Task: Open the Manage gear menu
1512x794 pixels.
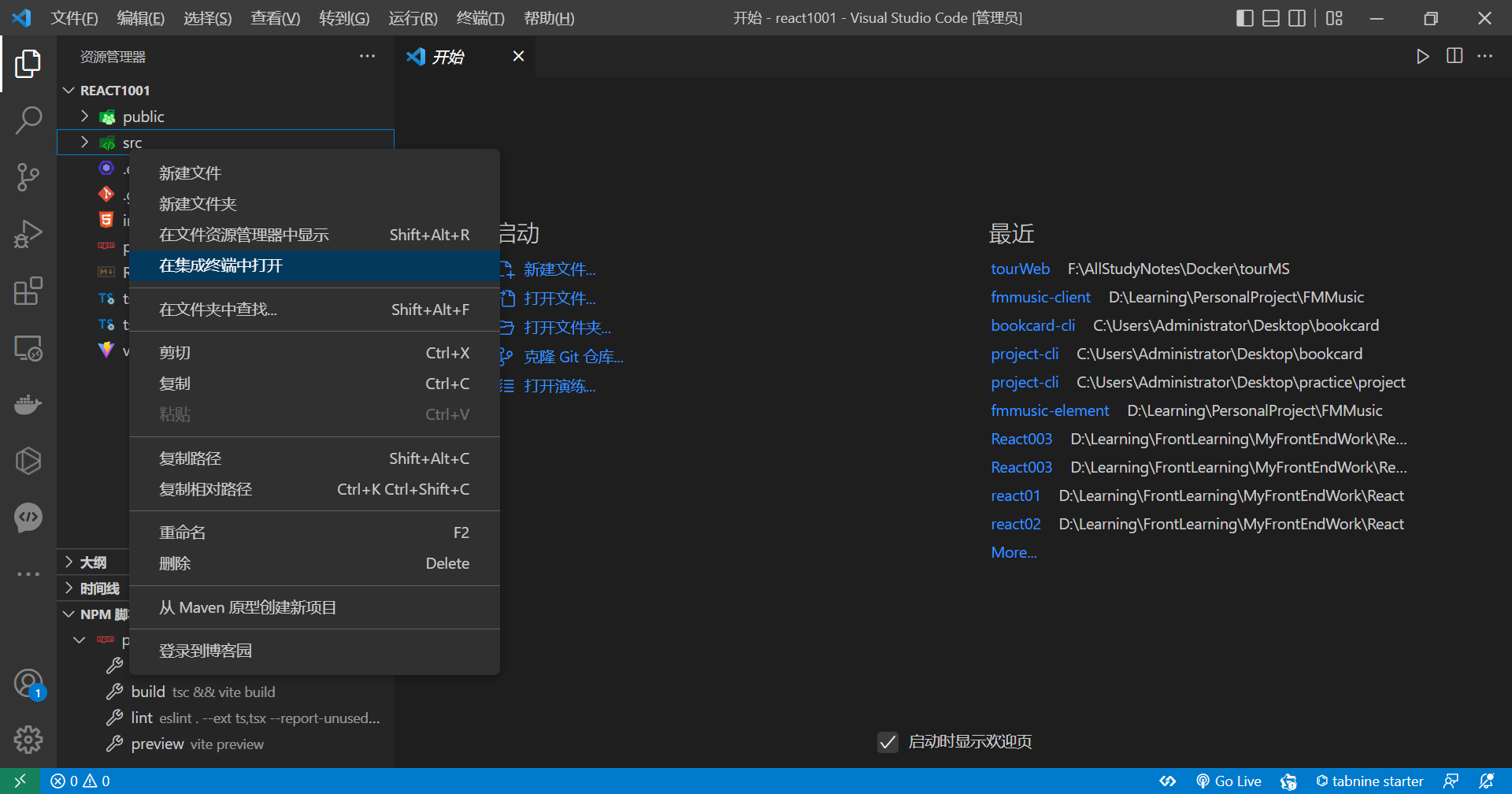Action: coord(28,740)
